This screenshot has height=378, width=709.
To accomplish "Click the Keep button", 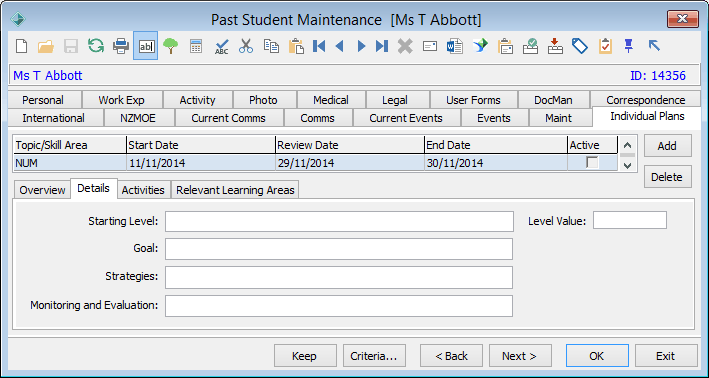I will point(305,356).
